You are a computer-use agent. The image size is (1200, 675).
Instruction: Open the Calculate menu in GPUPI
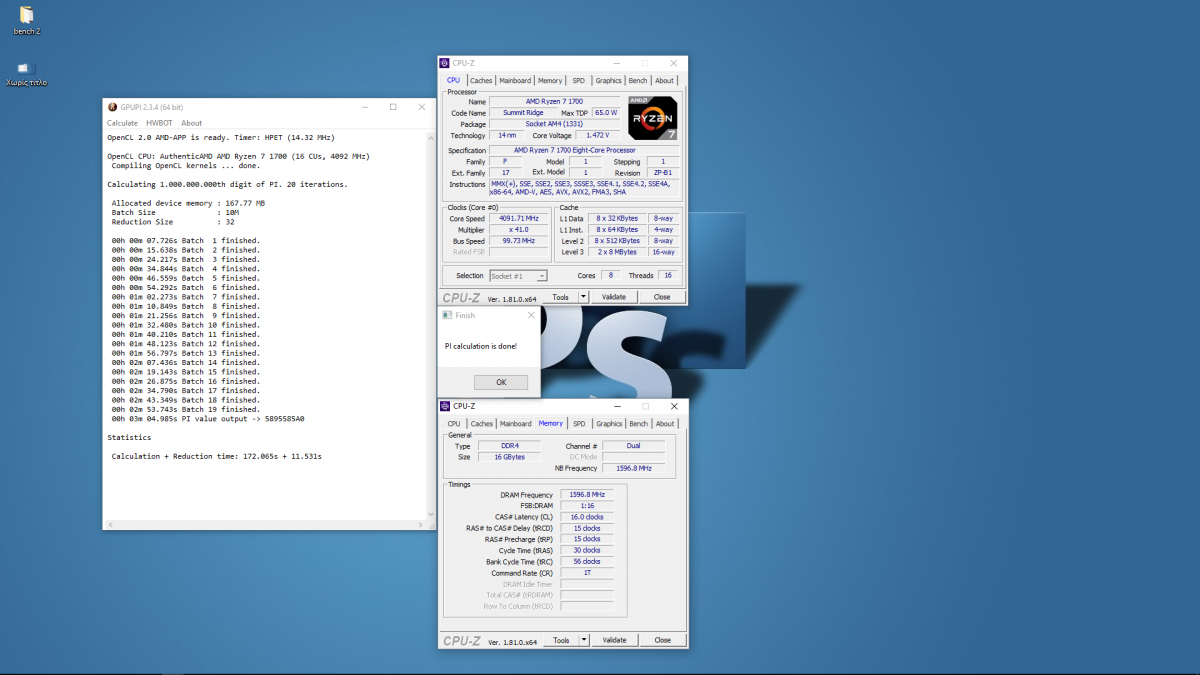coord(122,123)
